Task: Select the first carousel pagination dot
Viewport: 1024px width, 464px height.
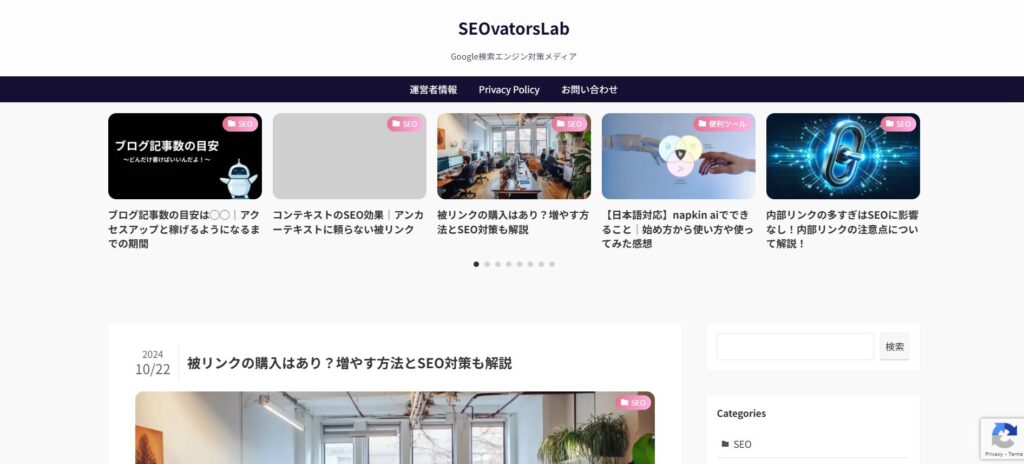Action: [476, 264]
